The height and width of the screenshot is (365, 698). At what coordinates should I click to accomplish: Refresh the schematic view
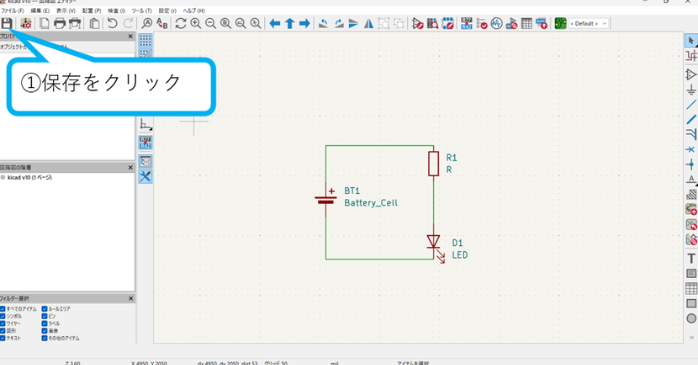tap(181, 23)
